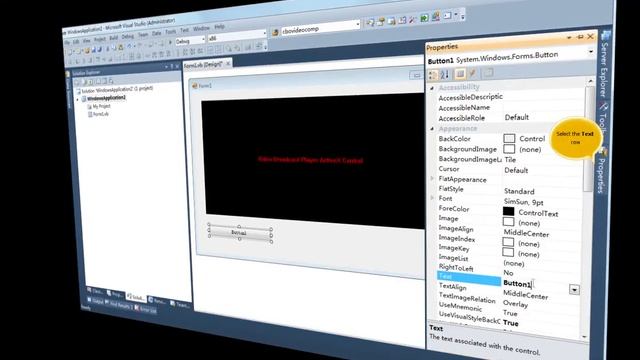
Task: Select the RightToLeft property row
Action: pyautogui.click(x=508, y=270)
